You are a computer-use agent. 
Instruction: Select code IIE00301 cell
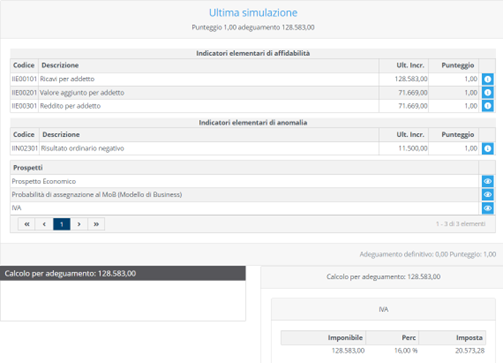[24, 106]
